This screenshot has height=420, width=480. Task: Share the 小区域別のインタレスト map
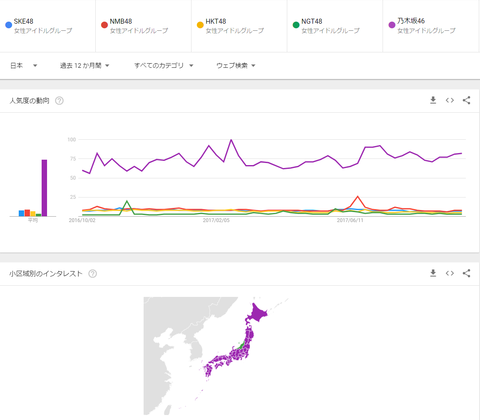(x=466, y=273)
